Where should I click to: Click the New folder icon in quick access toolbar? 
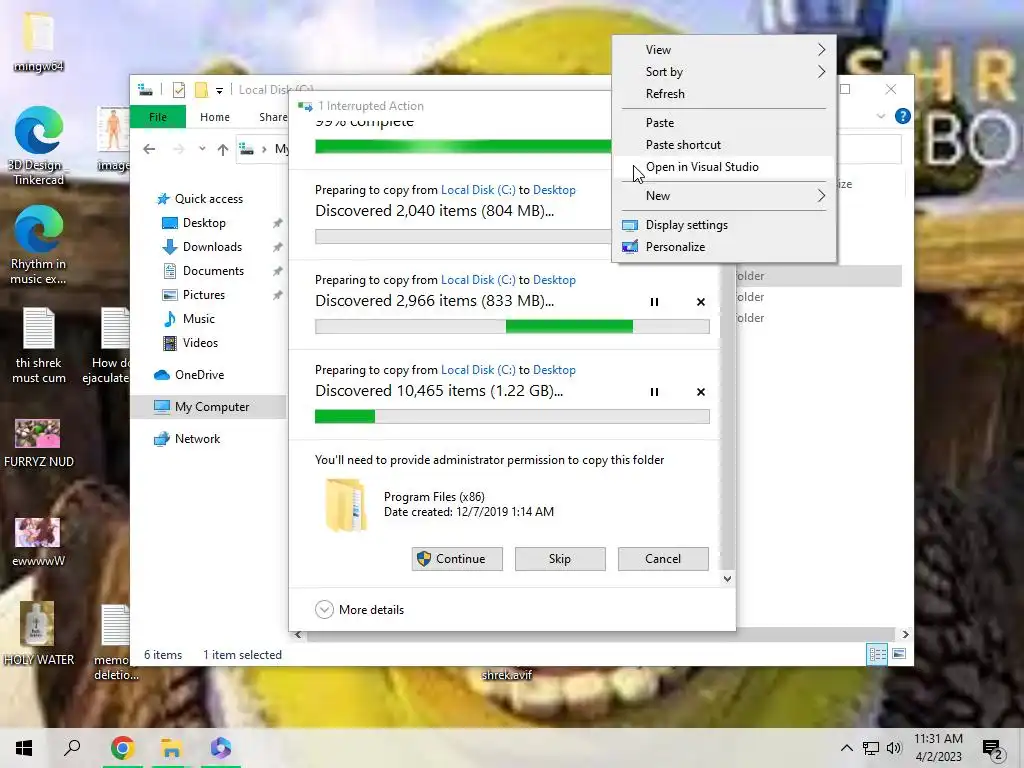[x=201, y=89]
